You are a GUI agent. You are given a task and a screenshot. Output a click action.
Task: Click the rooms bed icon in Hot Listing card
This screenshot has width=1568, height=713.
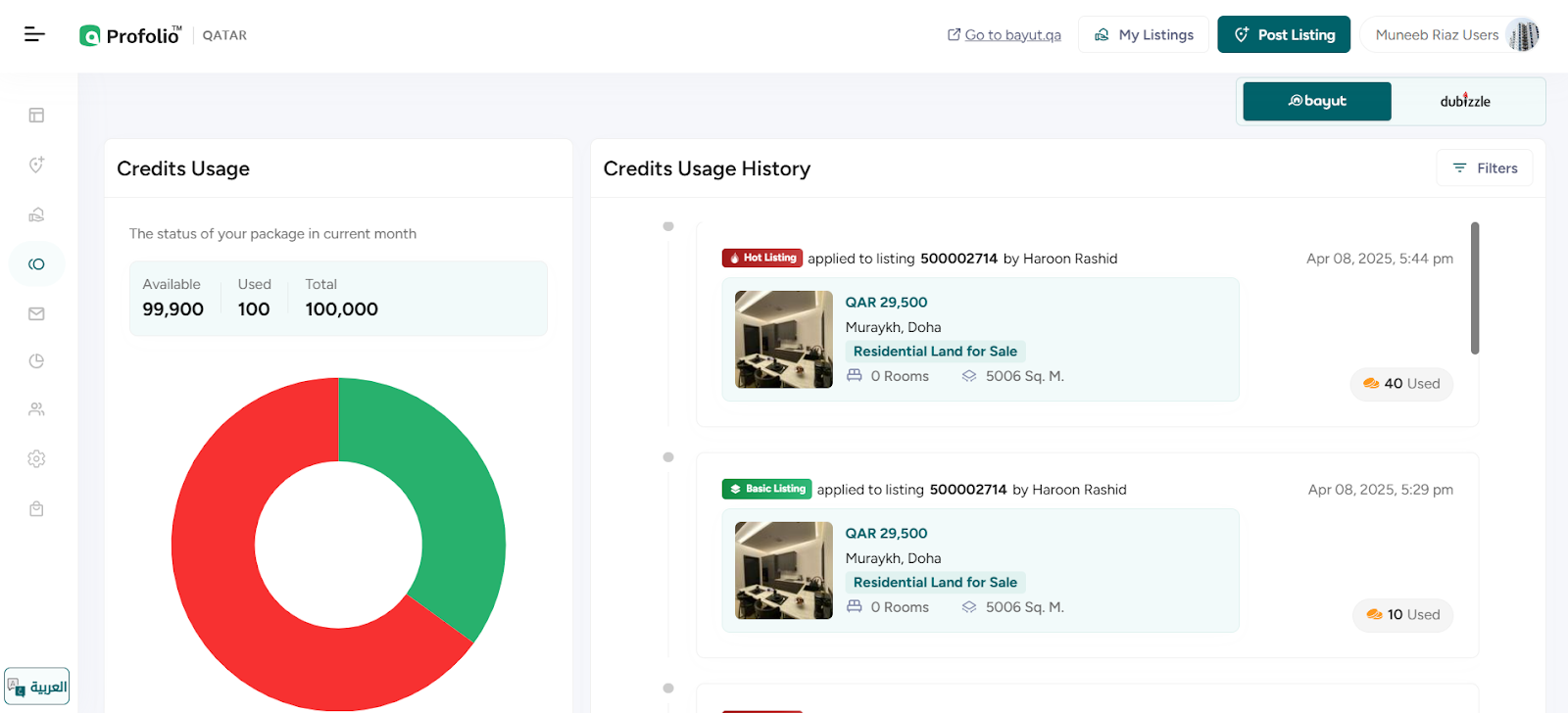point(855,376)
